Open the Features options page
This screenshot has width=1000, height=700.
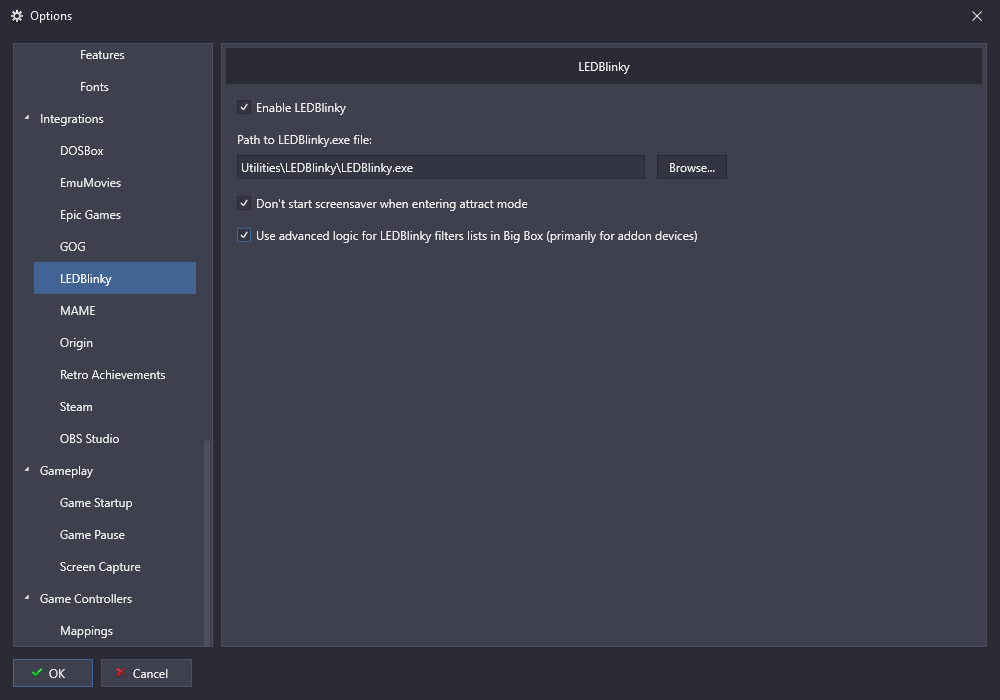pyautogui.click(x=102, y=55)
